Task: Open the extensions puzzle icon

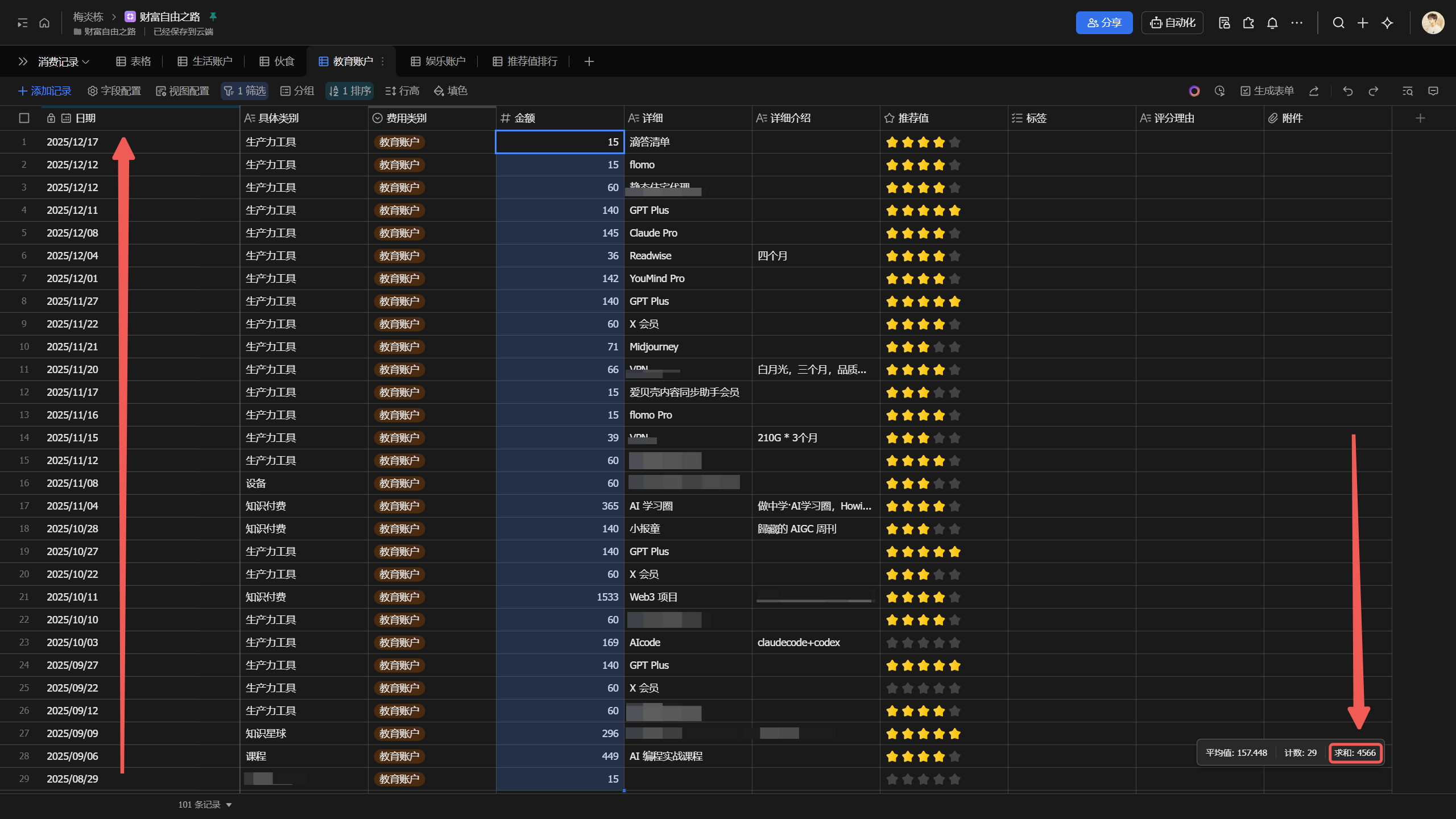Action: [x=1248, y=23]
